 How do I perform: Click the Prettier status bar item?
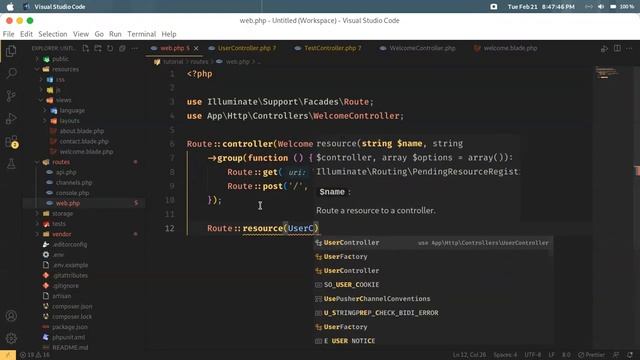click(591, 355)
